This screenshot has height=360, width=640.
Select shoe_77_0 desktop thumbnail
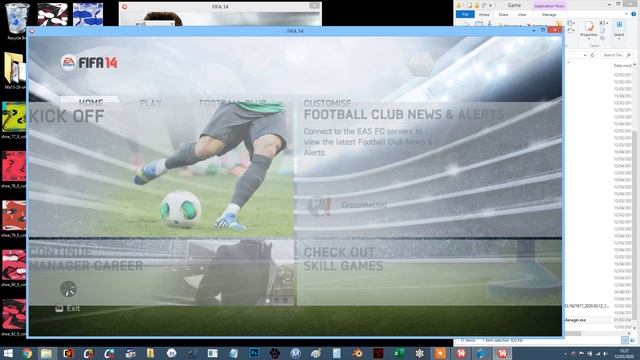coord(14,120)
